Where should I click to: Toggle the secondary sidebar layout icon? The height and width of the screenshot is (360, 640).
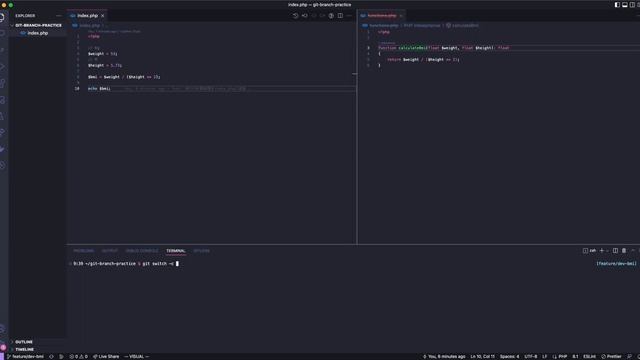click(x=632, y=5)
